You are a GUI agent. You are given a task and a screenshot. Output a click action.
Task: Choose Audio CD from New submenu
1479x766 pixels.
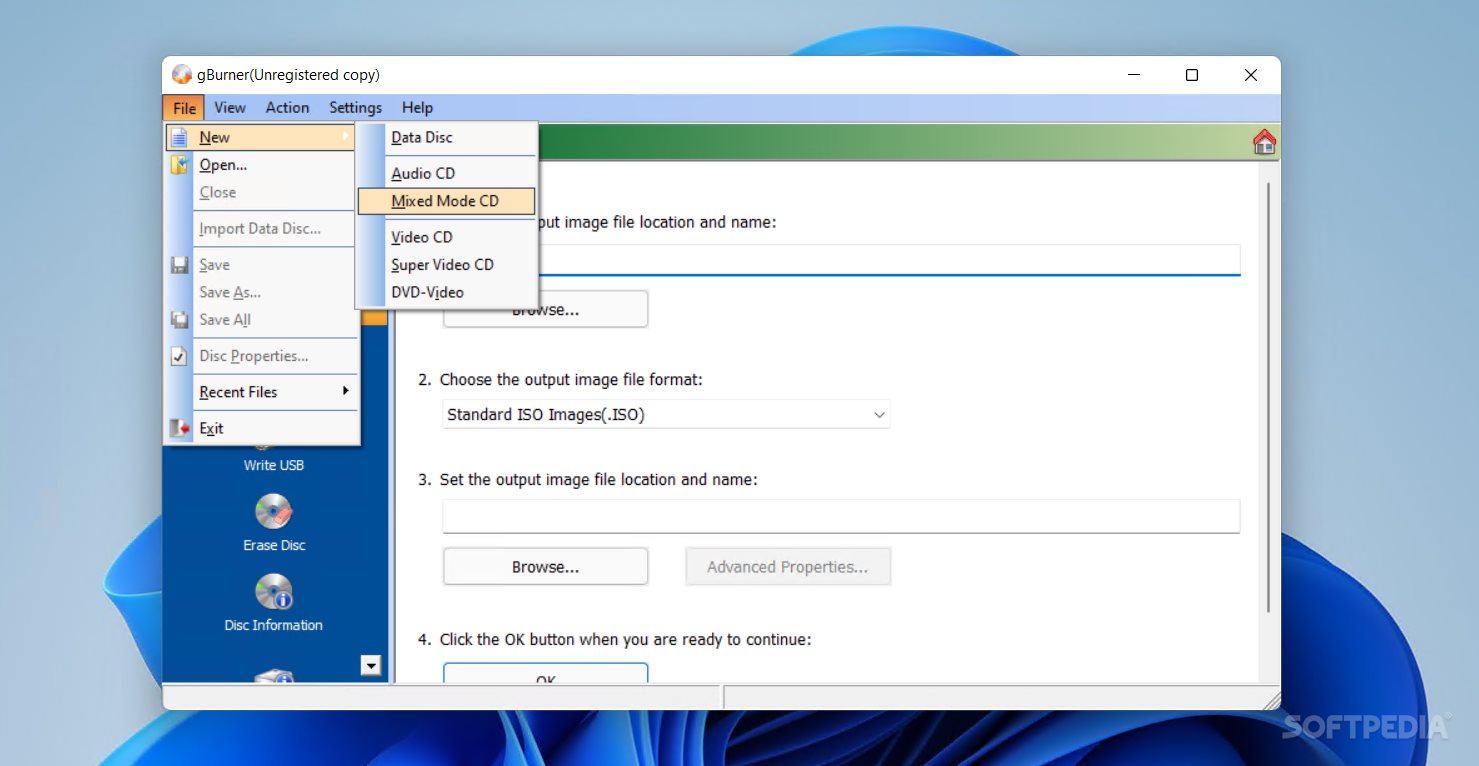[x=447, y=173]
